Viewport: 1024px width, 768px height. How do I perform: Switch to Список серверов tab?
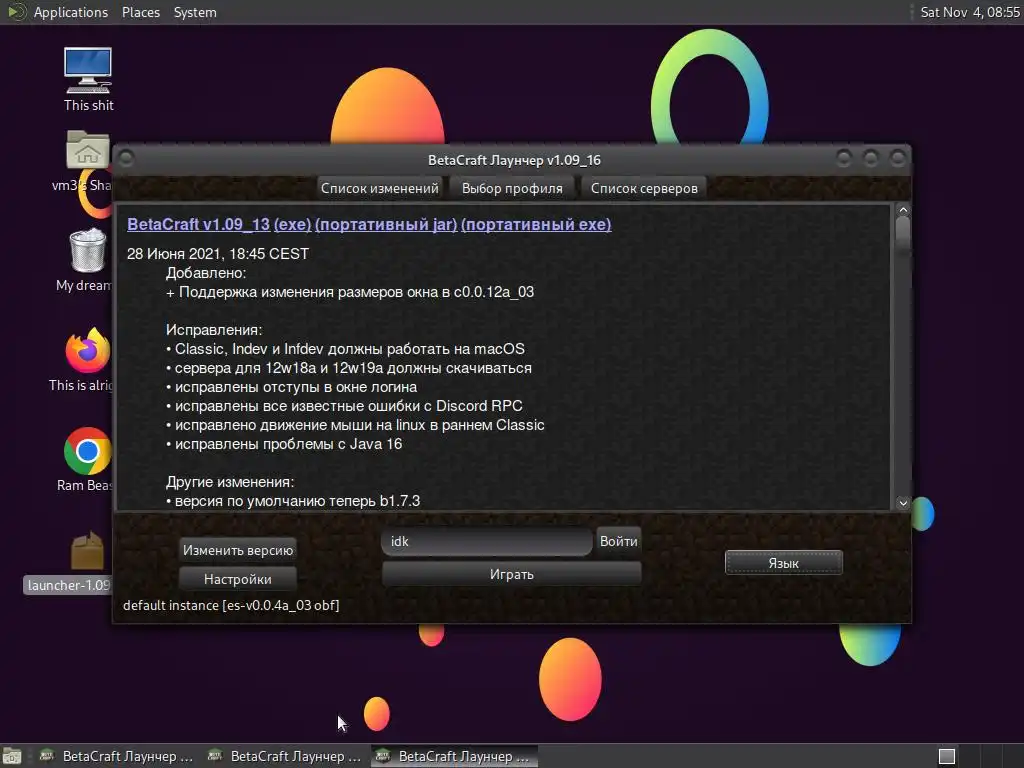coord(644,188)
